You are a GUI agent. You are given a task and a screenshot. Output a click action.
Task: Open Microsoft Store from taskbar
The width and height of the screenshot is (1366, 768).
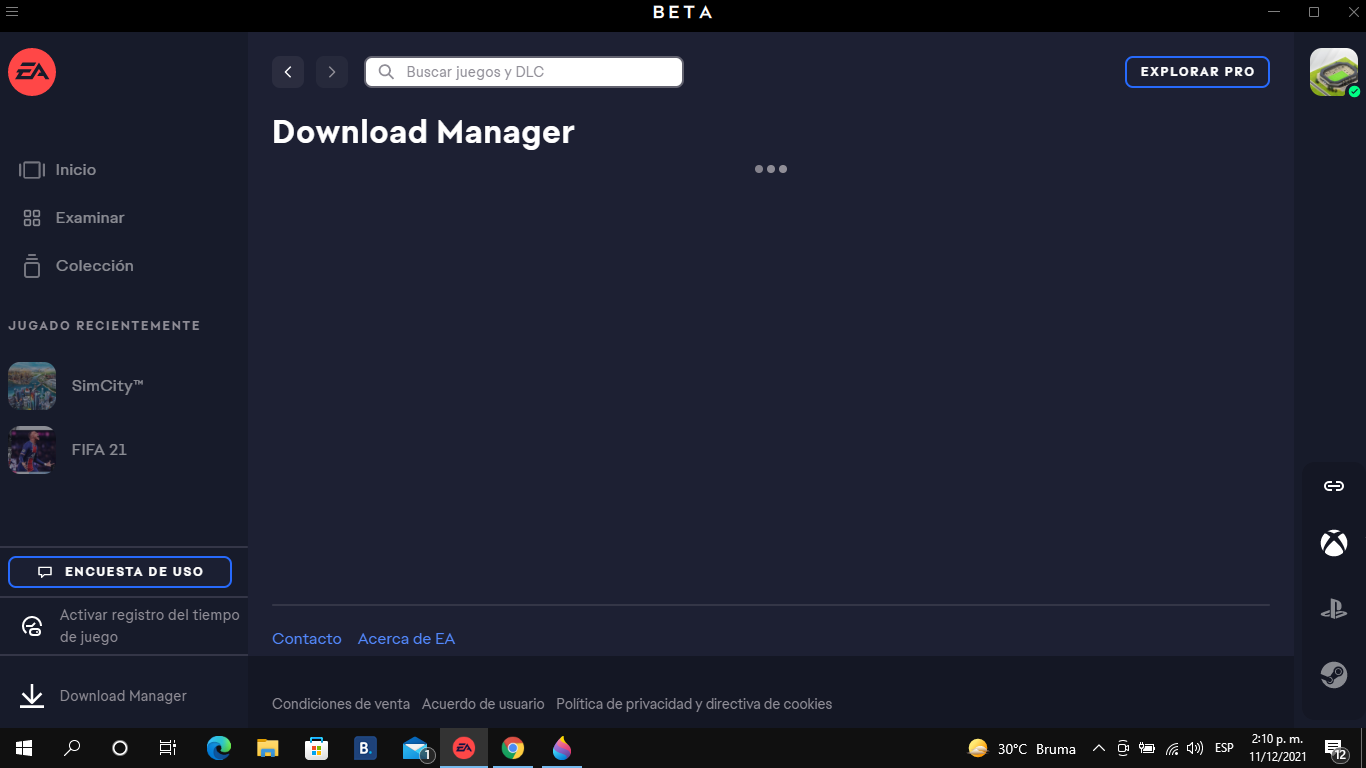[317, 748]
